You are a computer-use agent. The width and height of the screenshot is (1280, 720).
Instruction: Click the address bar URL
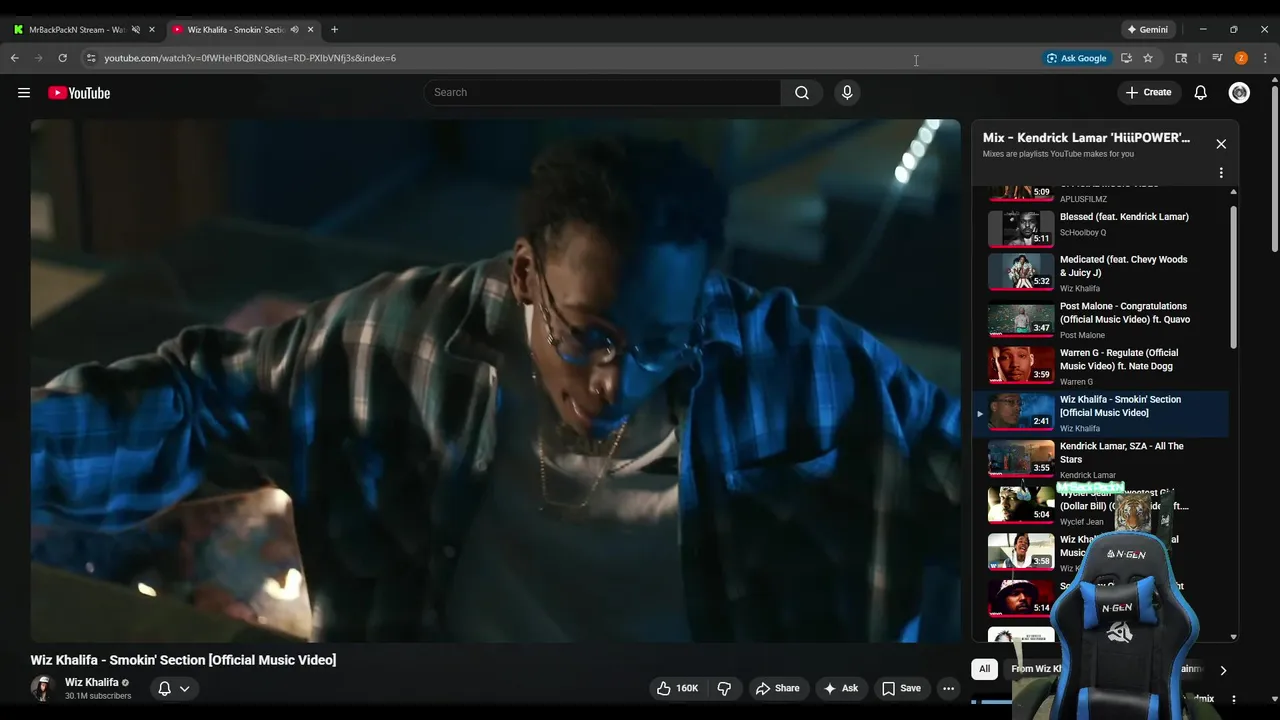pyautogui.click(x=250, y=58)
